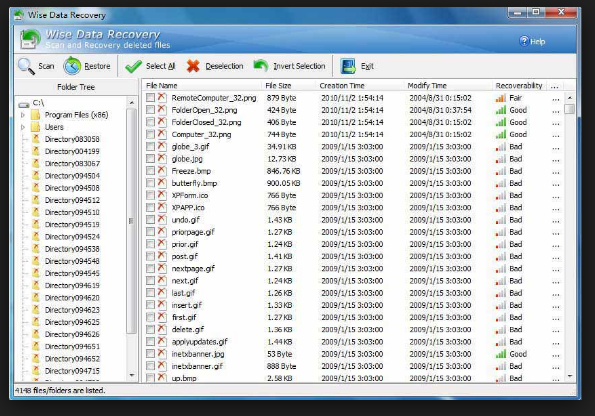Expand the Program Files (x86) tree node

[x=23, y=115]
